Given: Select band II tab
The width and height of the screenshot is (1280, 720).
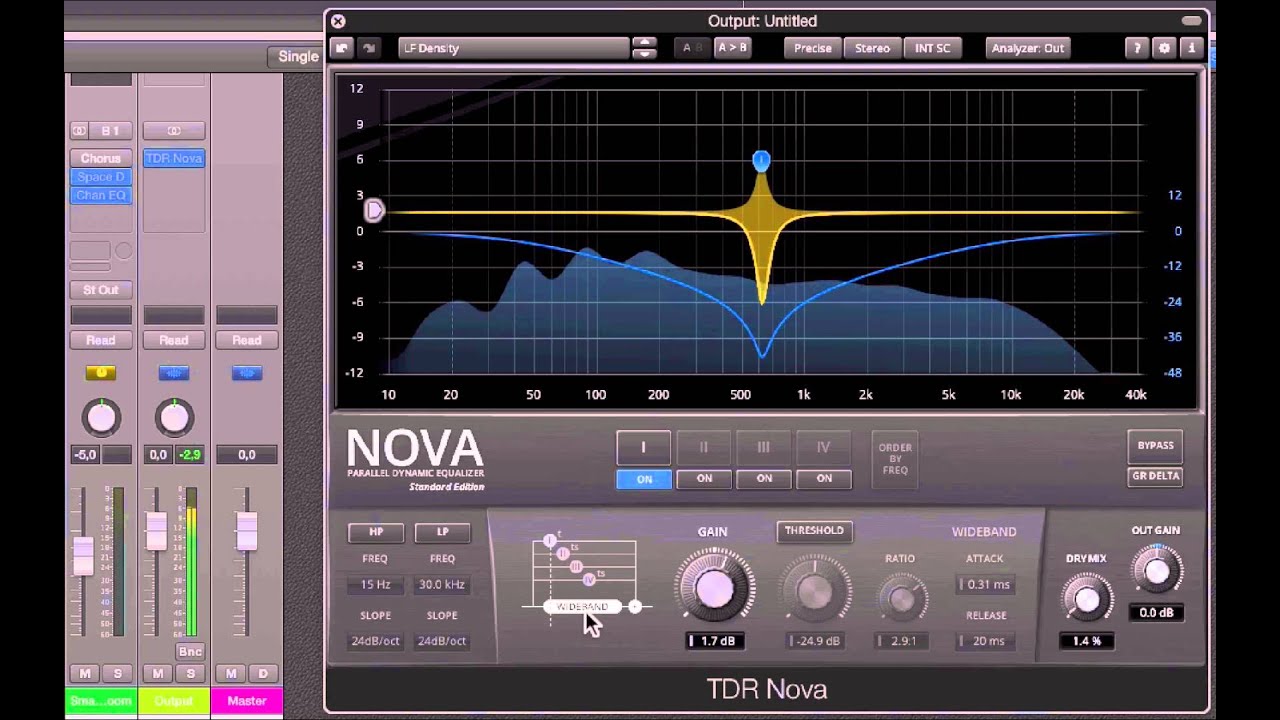Looking at the screenshot, I should (x=703, y=447).
